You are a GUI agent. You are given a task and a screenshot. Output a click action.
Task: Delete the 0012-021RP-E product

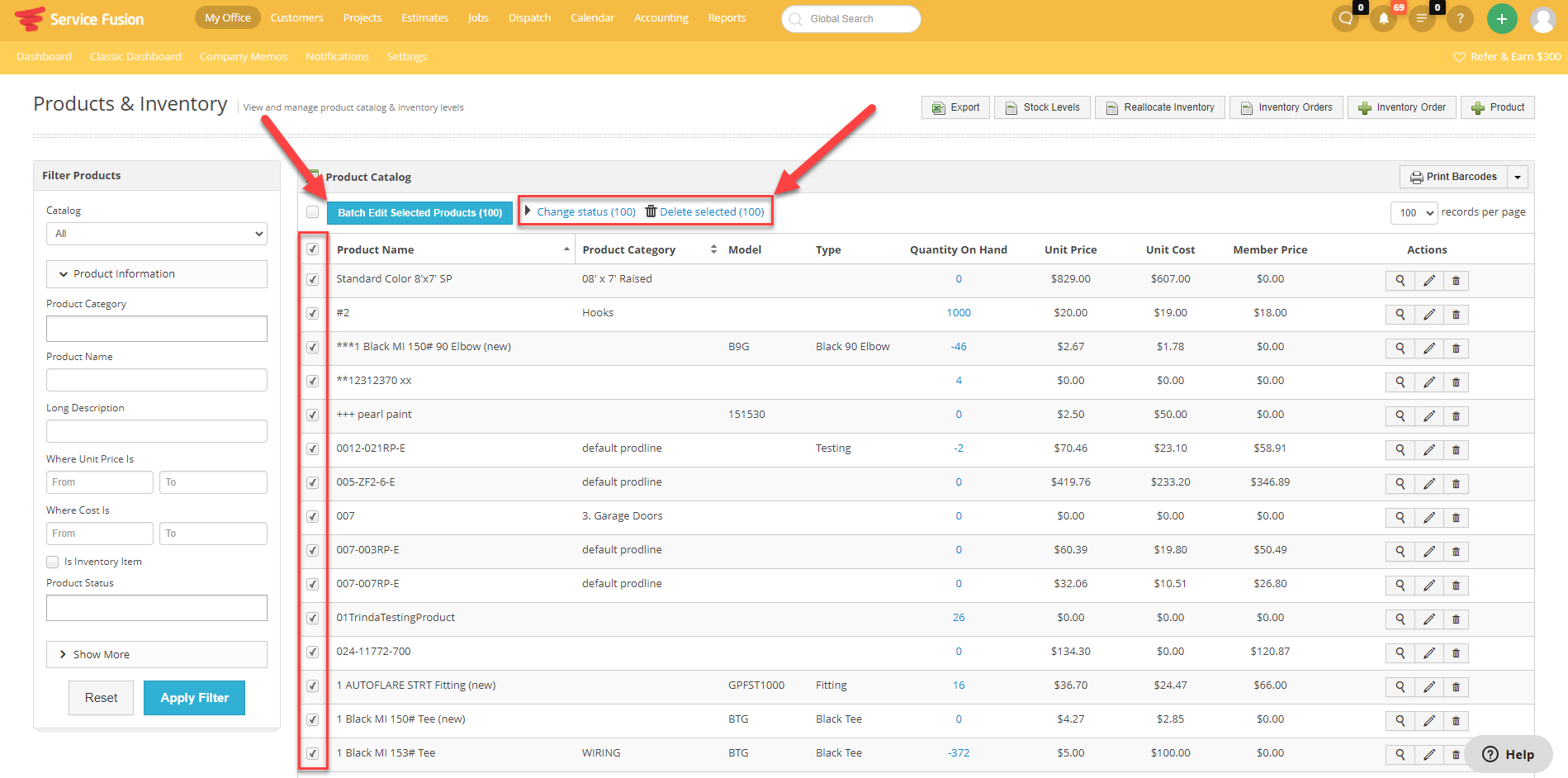point(1456,450)
